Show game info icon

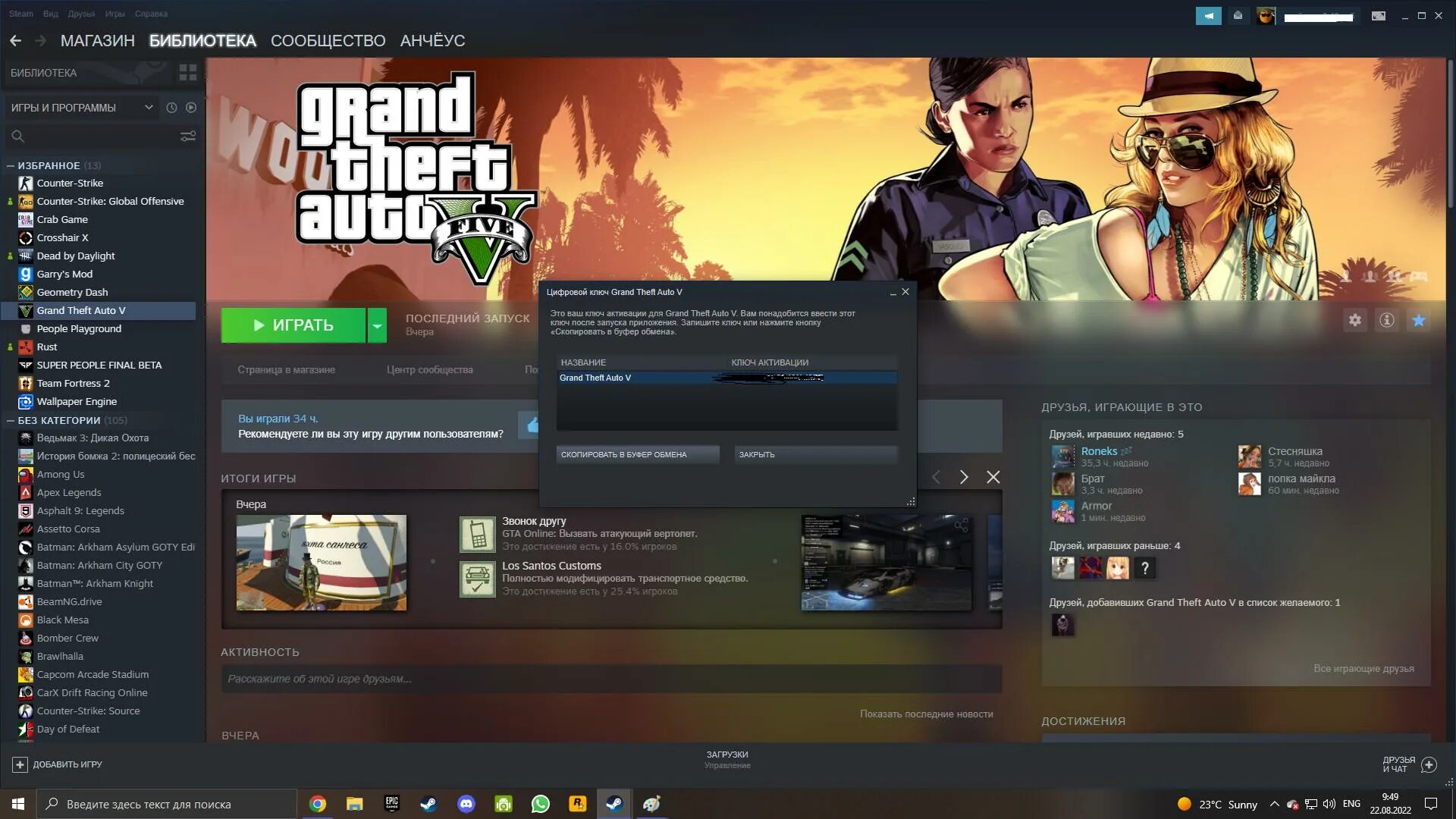[x=1387, y=320]
